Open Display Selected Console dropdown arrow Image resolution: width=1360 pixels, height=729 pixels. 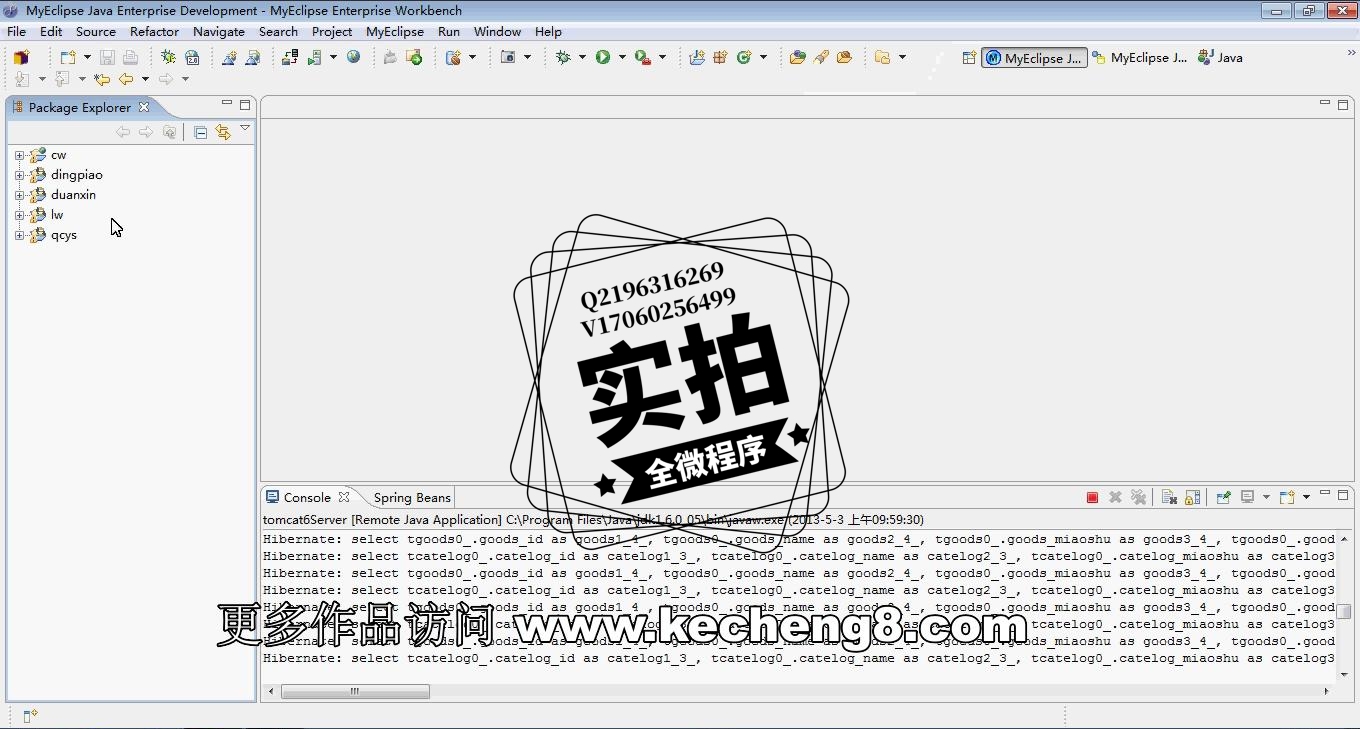tap(1266, 497)
